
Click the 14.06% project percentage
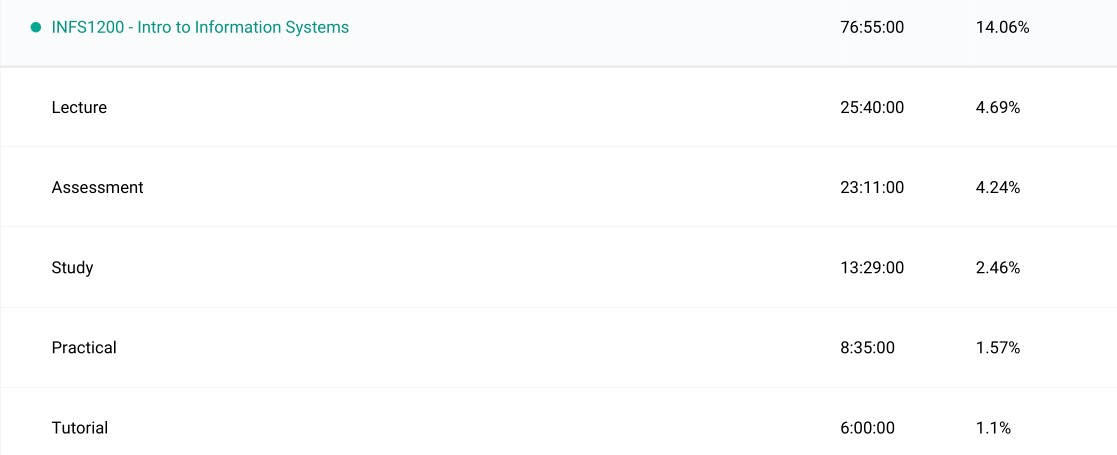[x=1002, y=28]
